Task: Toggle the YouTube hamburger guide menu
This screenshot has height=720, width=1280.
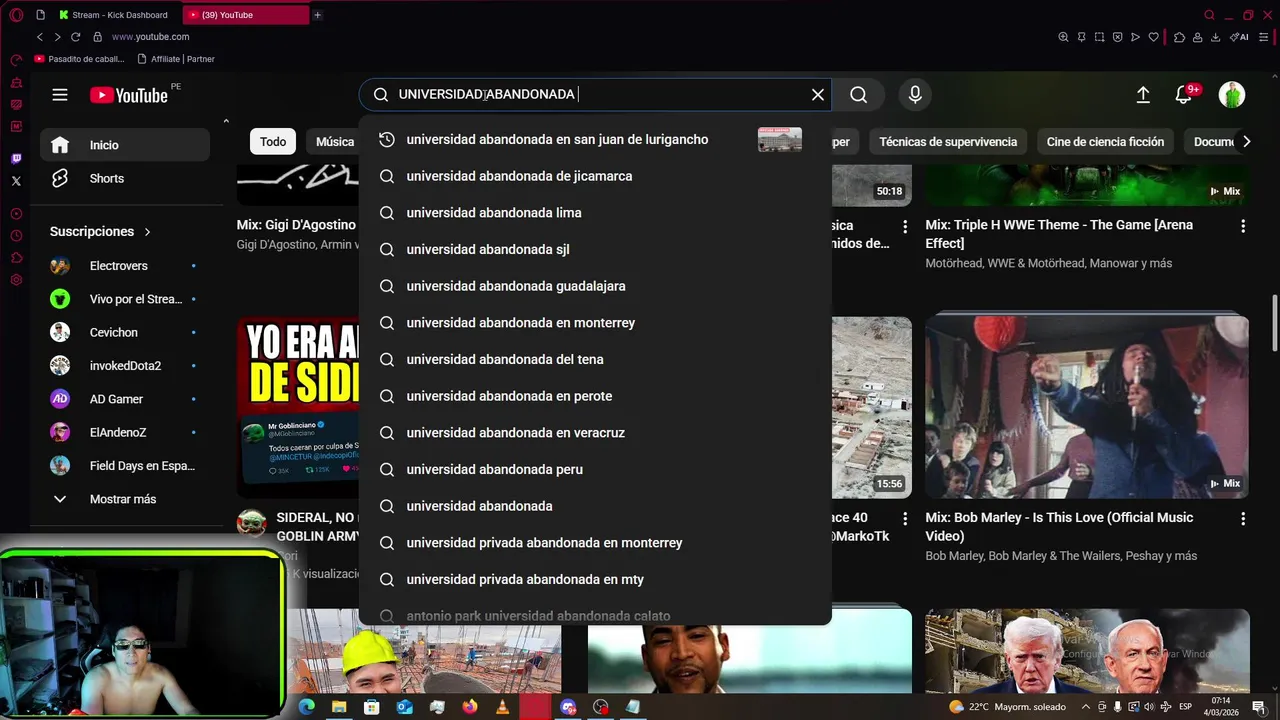Action: 60,94
